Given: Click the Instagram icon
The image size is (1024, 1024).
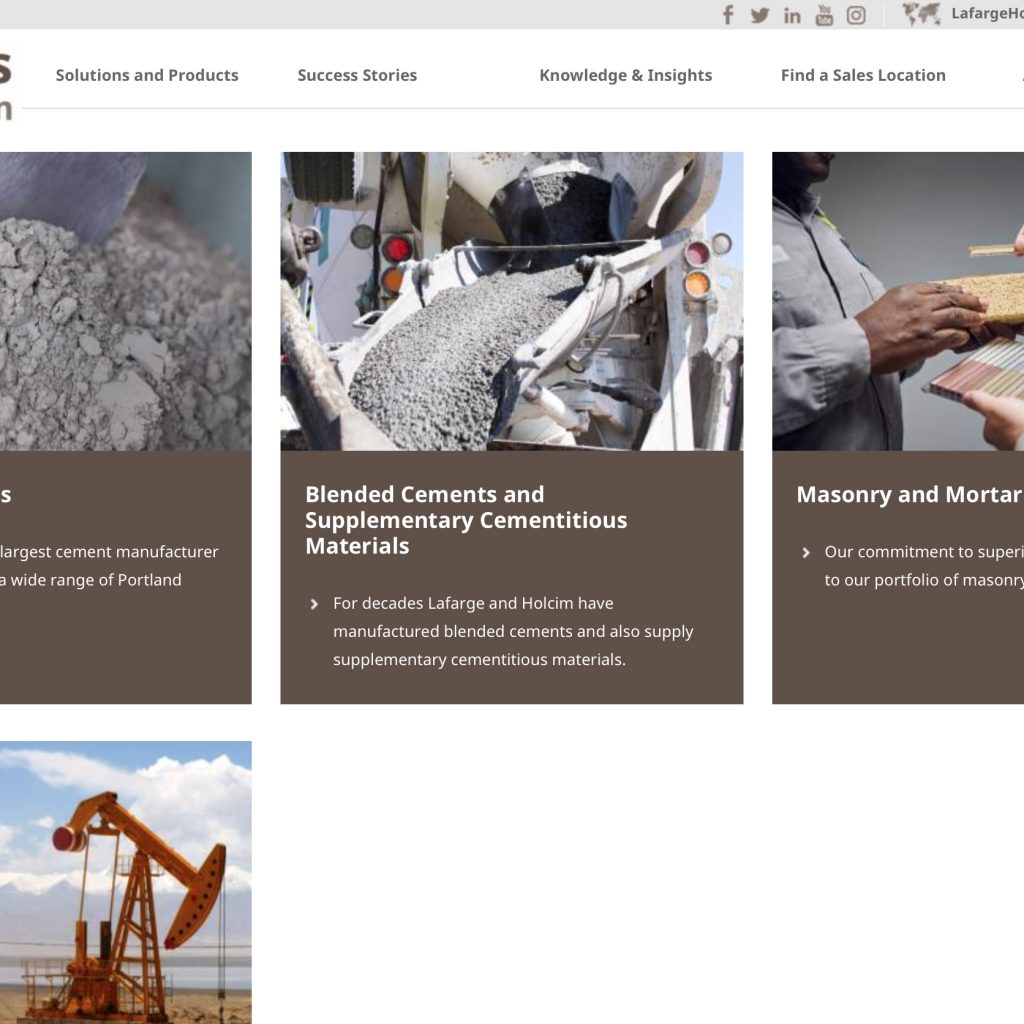Looking at the screenshot, I should [856, 15].
